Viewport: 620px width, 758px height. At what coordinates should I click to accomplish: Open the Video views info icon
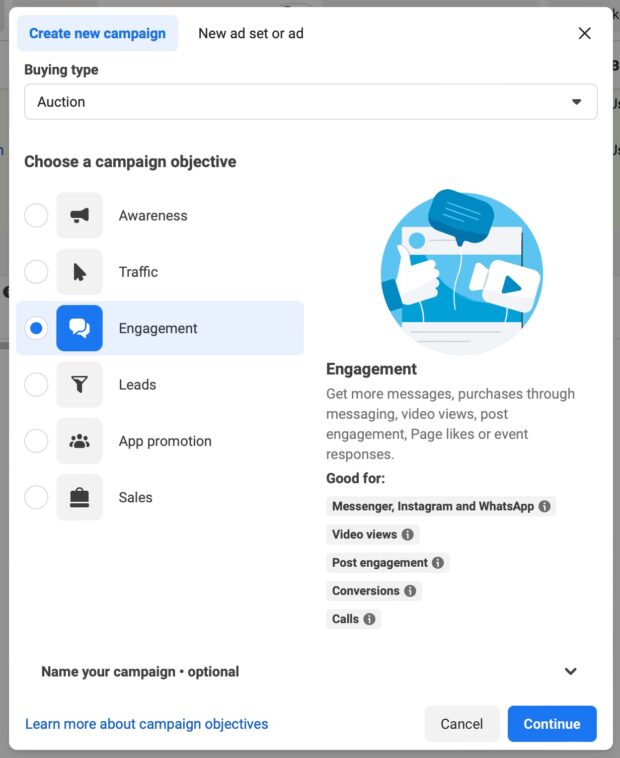pyautogui.click(x=407, y=534)
